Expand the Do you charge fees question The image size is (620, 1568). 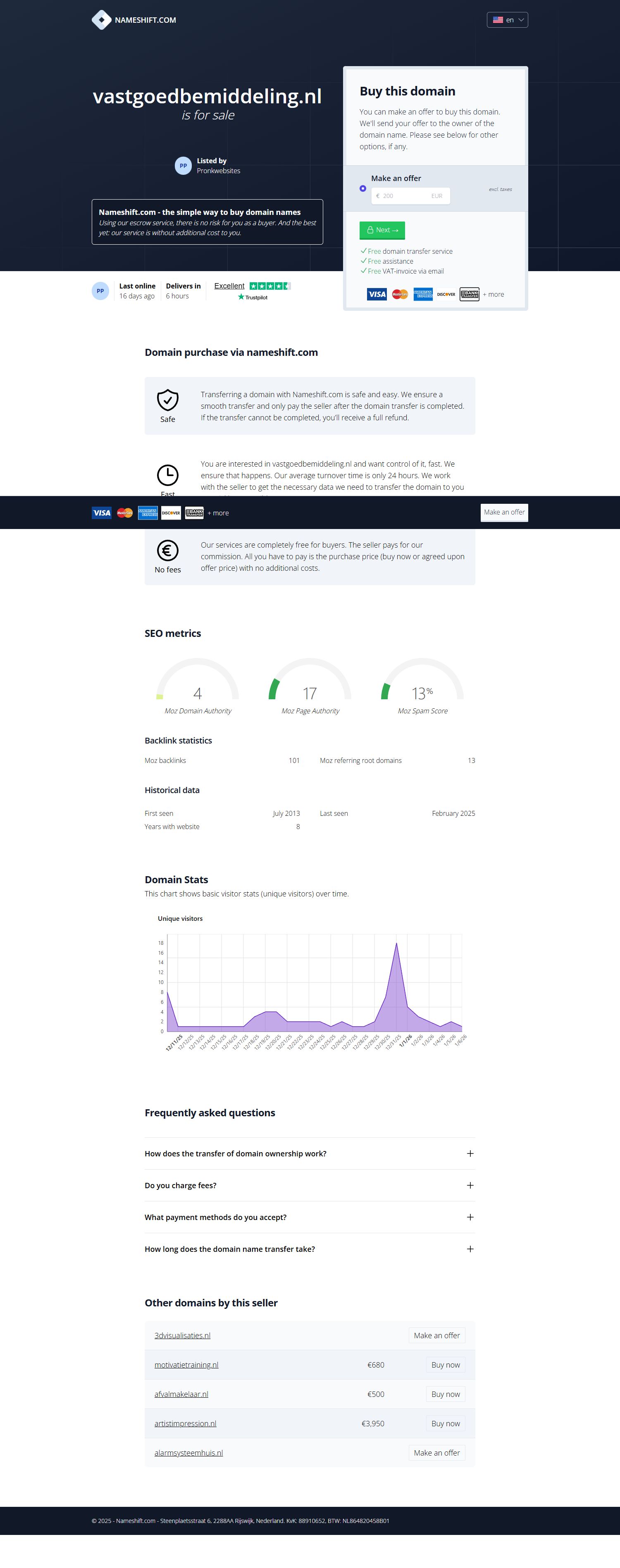(310, 1185)
